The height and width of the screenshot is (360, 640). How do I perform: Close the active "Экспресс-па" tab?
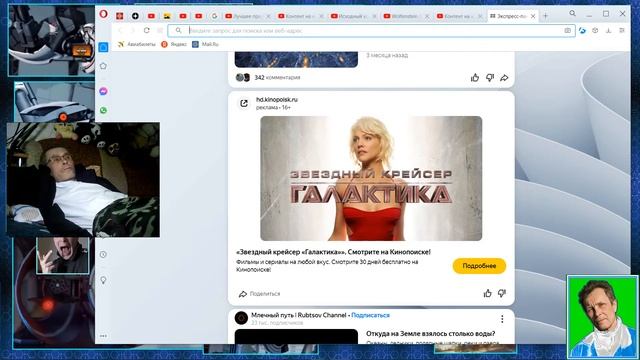coord(533,16)
